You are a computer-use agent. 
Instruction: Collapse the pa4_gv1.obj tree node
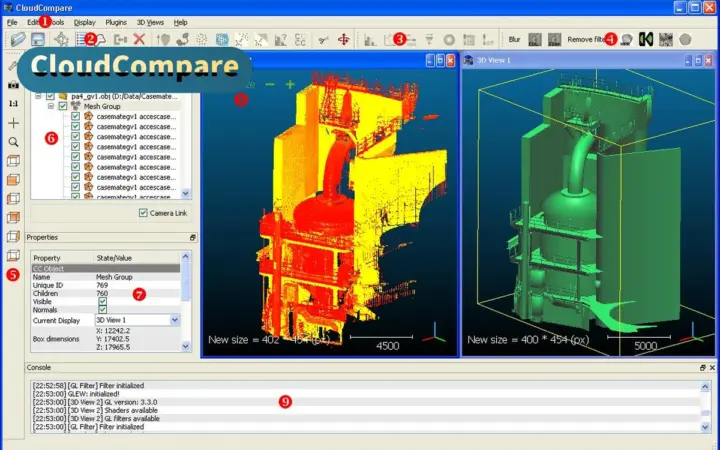click(x=39, y=96)
